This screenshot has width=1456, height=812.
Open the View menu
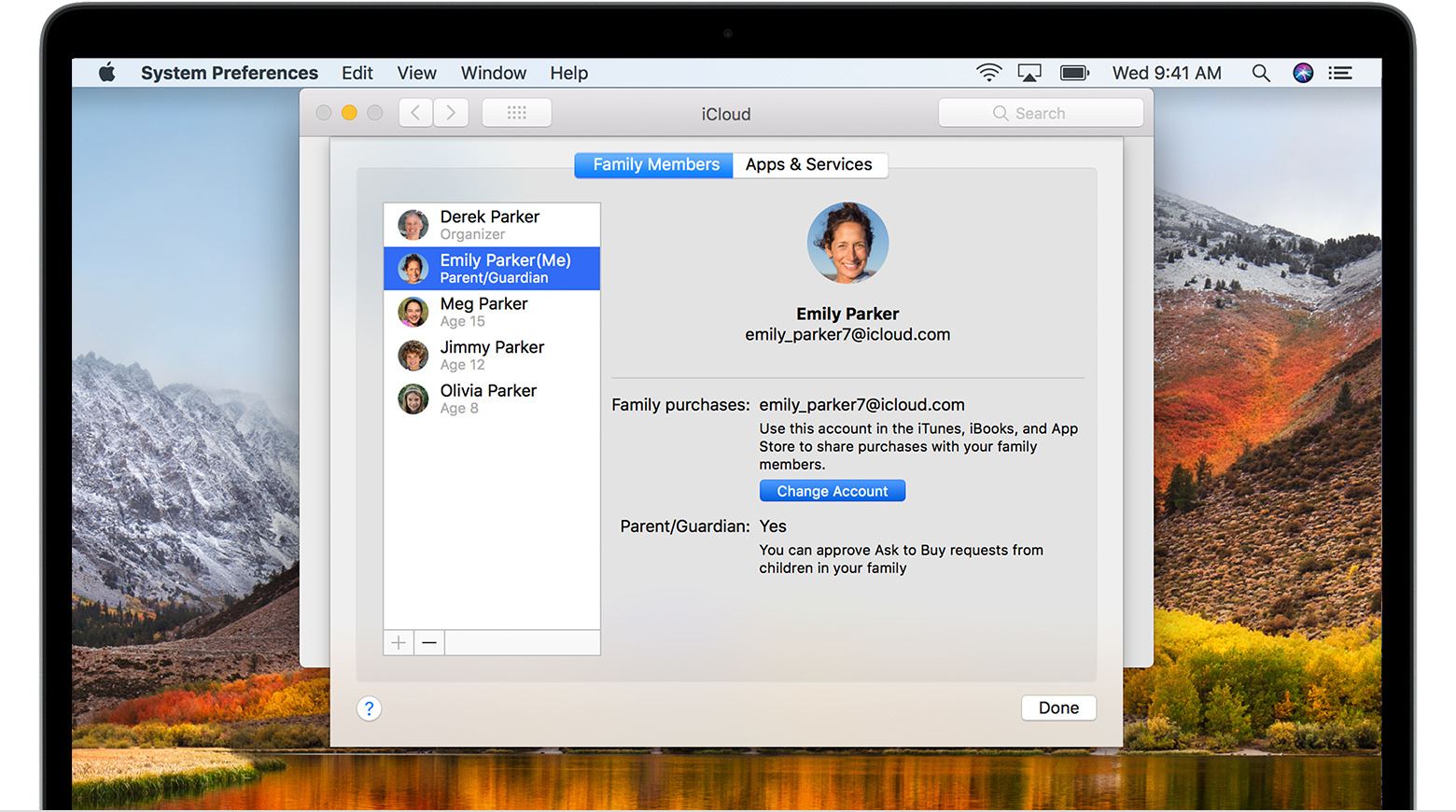416,73
